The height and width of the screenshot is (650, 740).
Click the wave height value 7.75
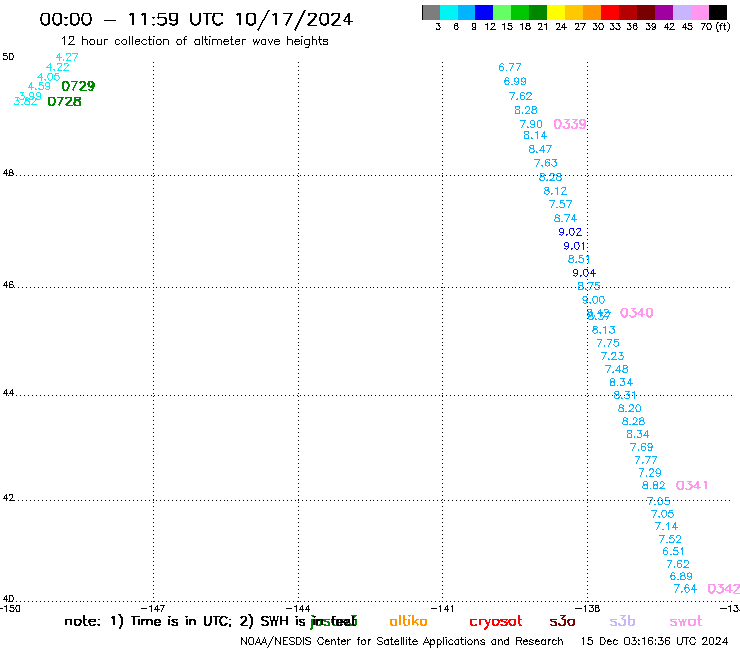[x=608, y=343]
